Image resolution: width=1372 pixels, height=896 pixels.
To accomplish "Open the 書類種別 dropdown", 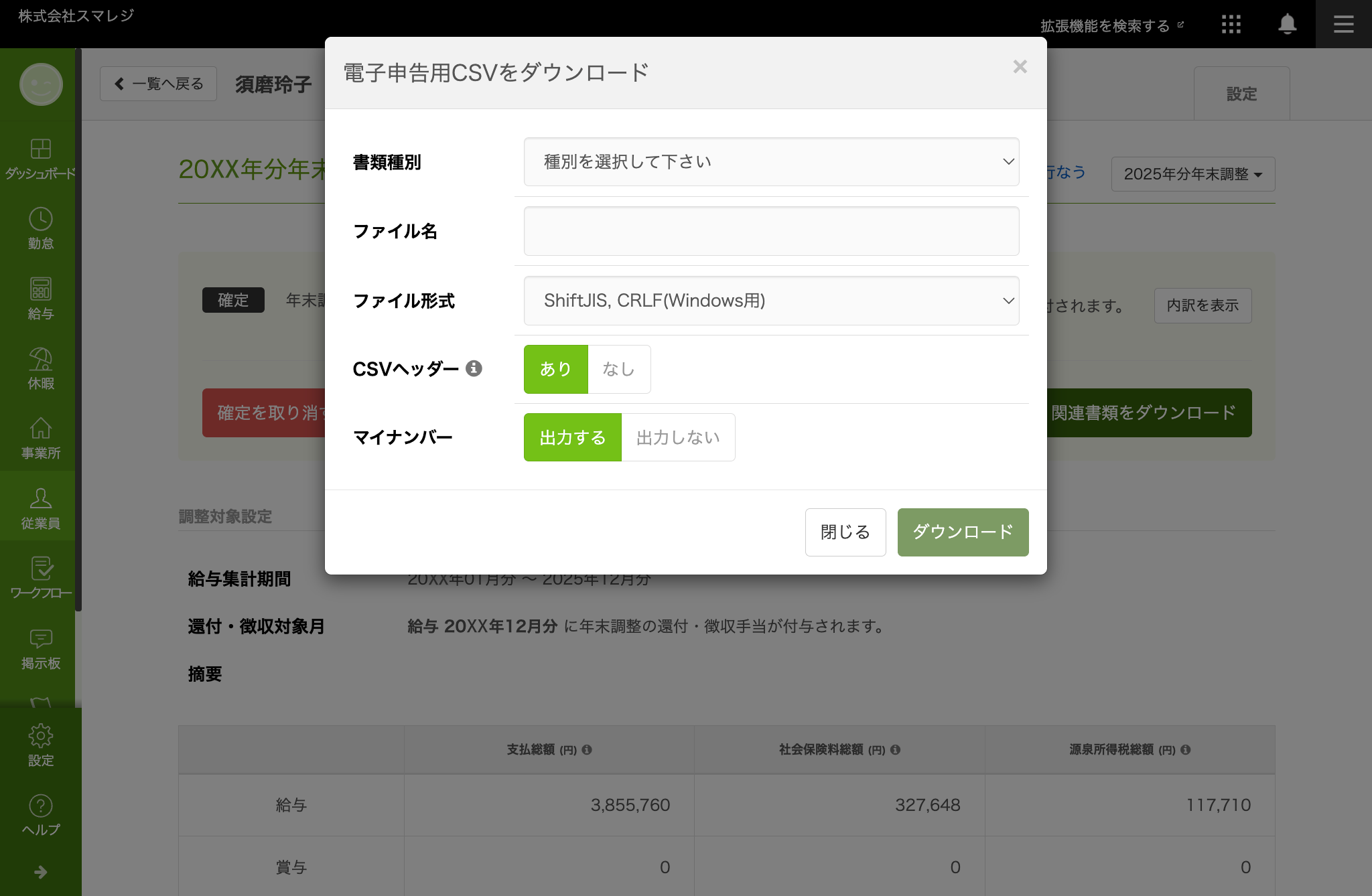I will click(771, 162).
